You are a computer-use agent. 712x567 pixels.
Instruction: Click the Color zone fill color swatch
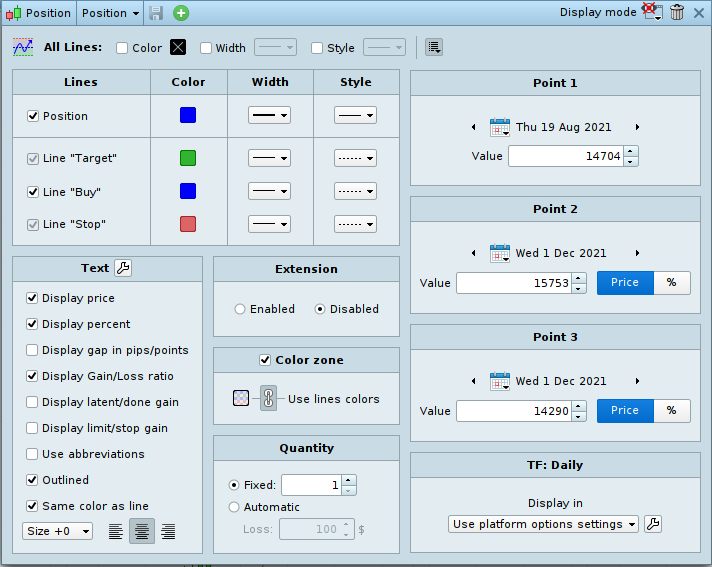pos(241,398)
